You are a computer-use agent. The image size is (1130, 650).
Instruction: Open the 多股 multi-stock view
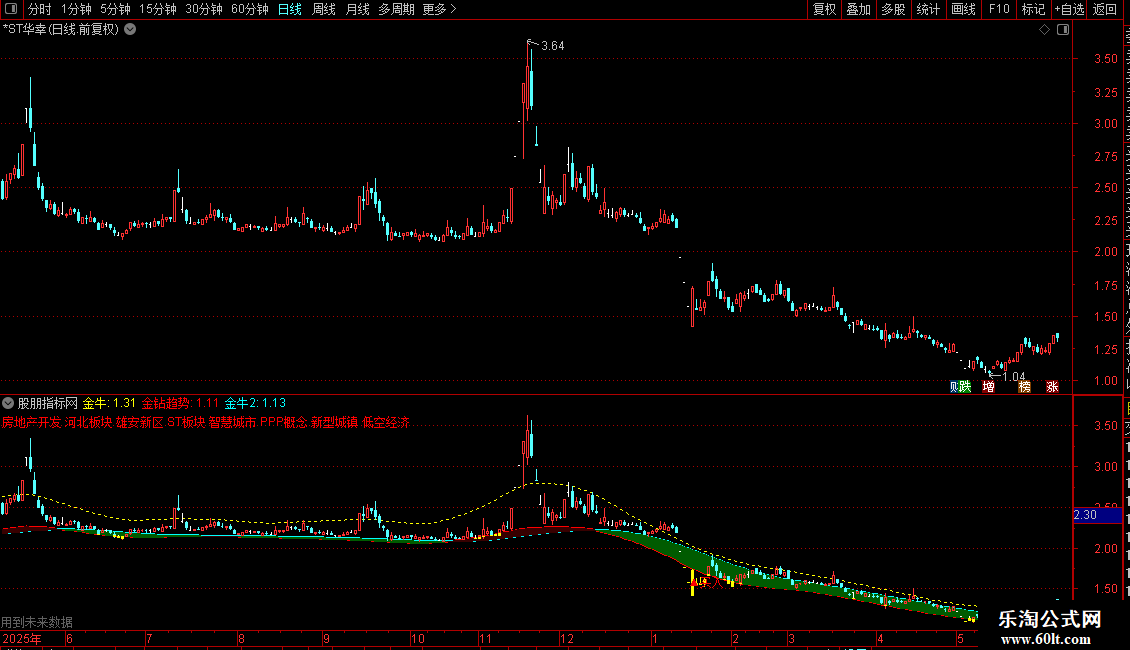(x=893, y=9)
